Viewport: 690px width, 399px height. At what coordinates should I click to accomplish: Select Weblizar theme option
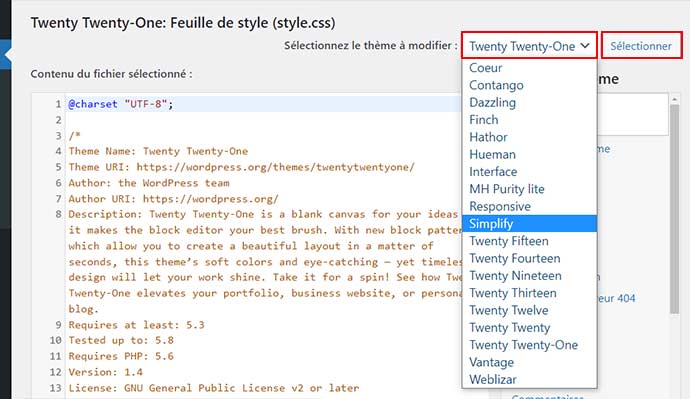(529, 379)
